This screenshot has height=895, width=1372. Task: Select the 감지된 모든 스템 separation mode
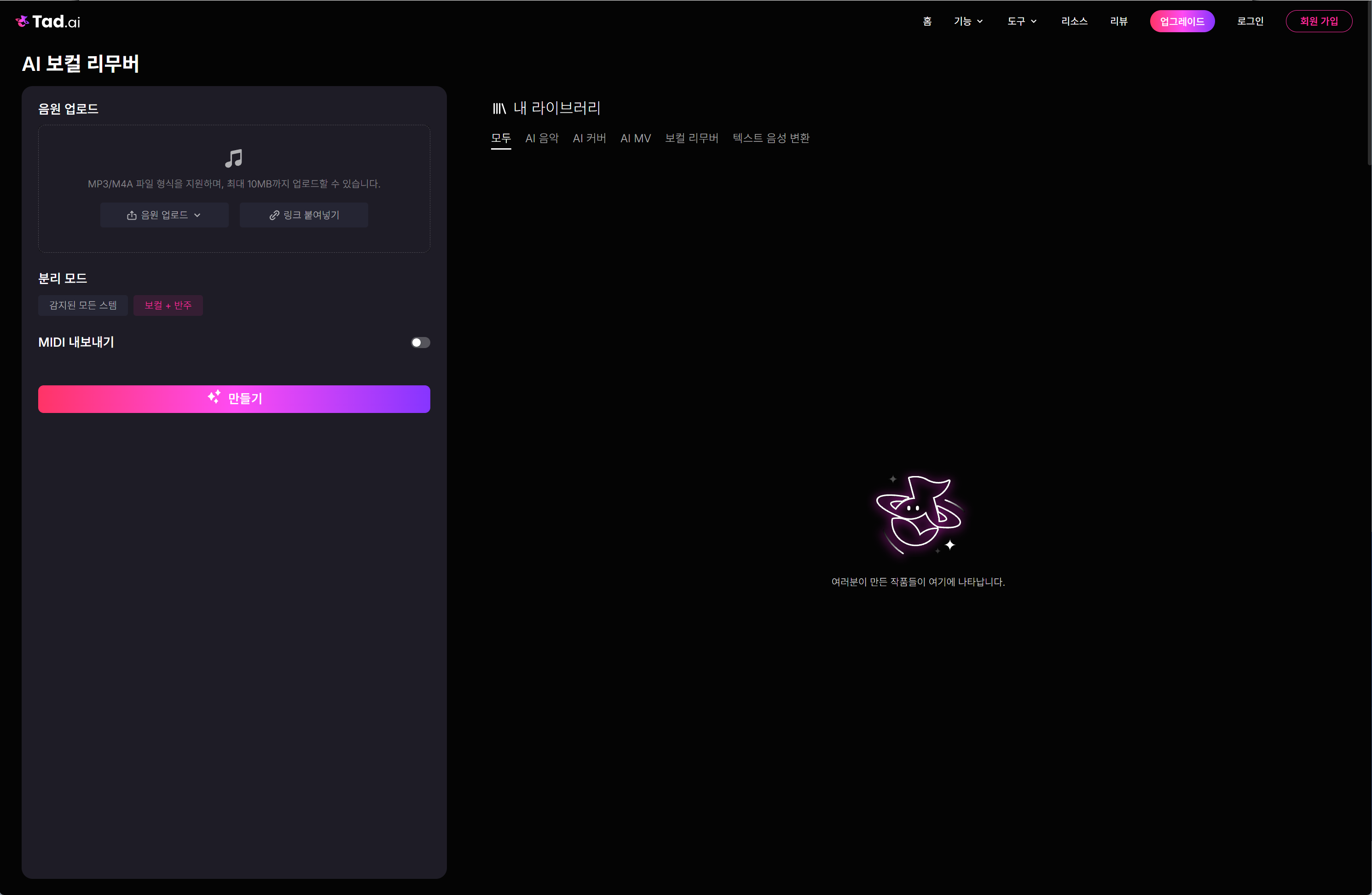[x=83, y=305]
